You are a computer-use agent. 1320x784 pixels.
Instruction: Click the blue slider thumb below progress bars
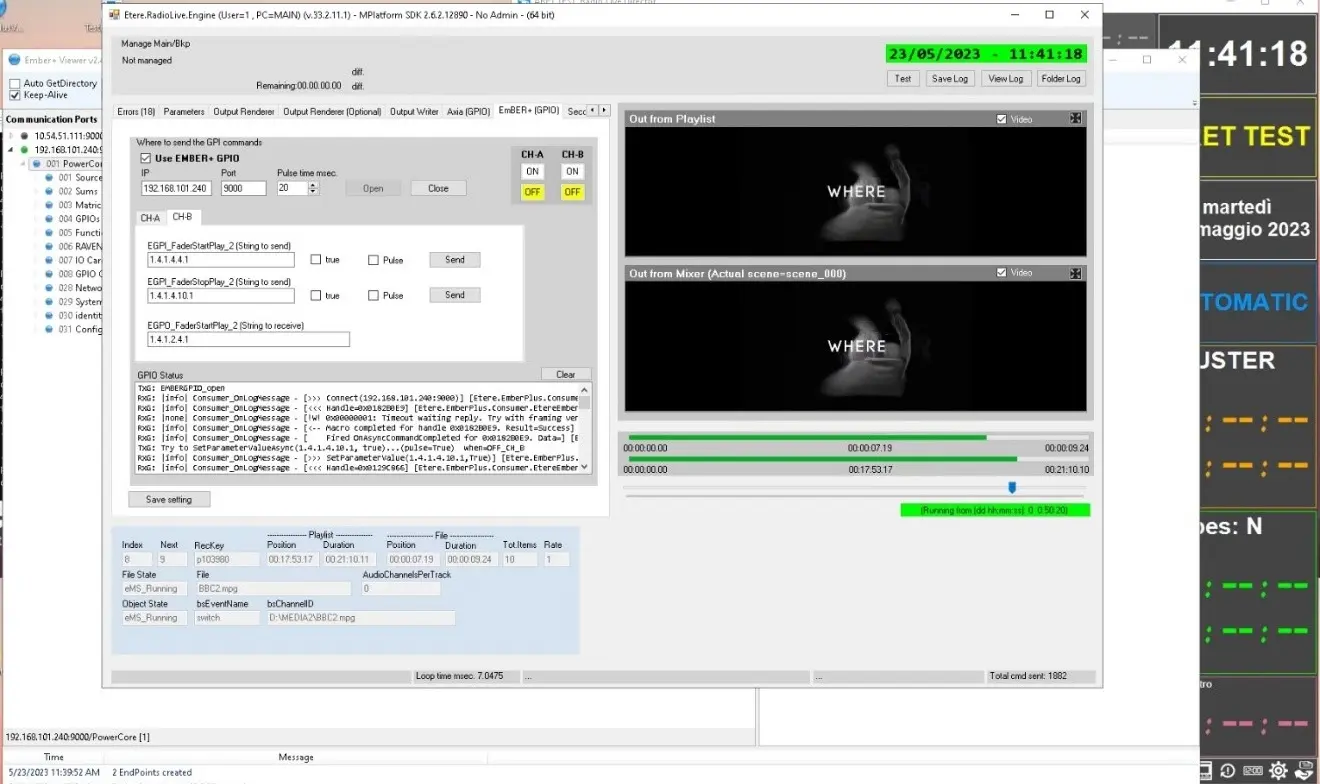1012,487
